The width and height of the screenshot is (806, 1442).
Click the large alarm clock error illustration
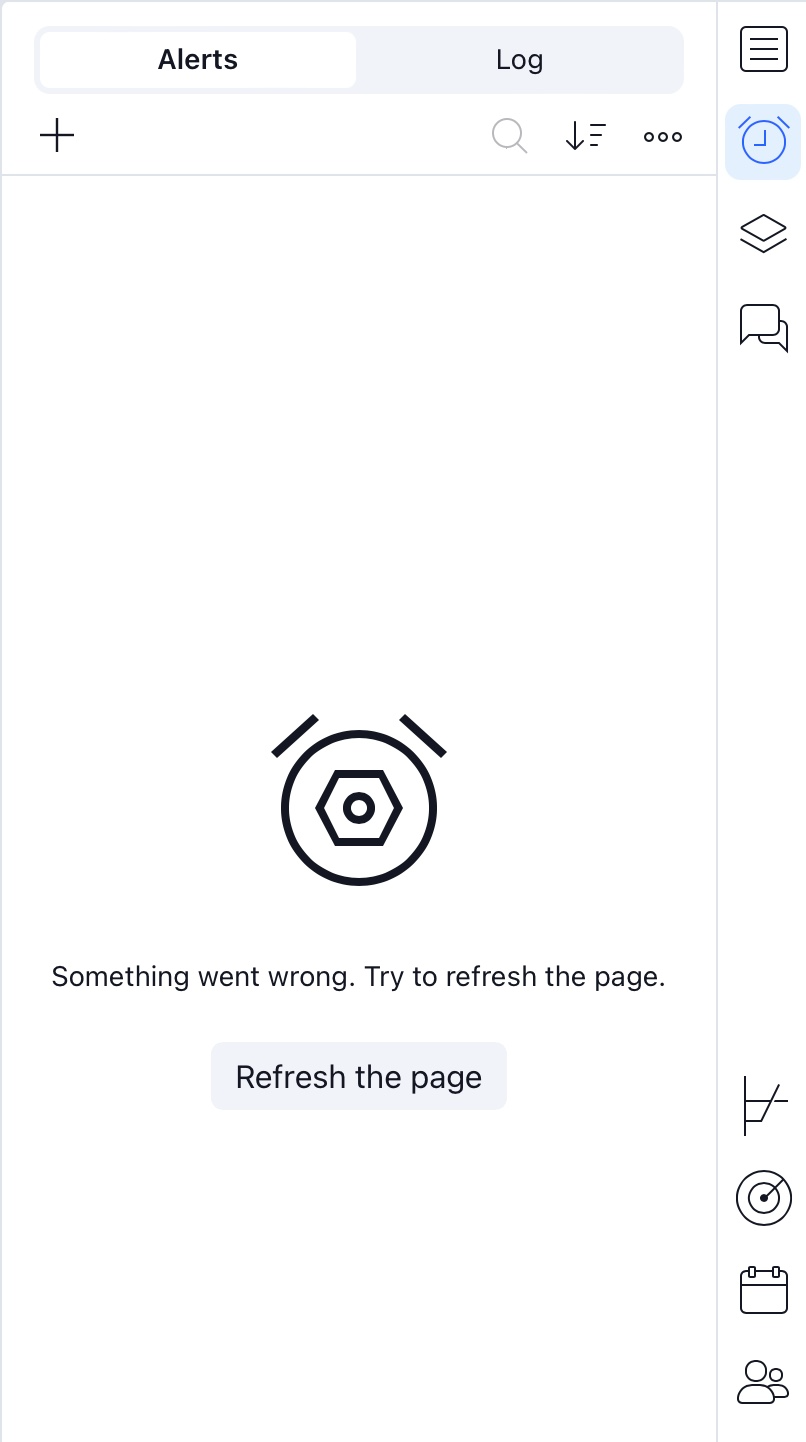tap(359, 800)
